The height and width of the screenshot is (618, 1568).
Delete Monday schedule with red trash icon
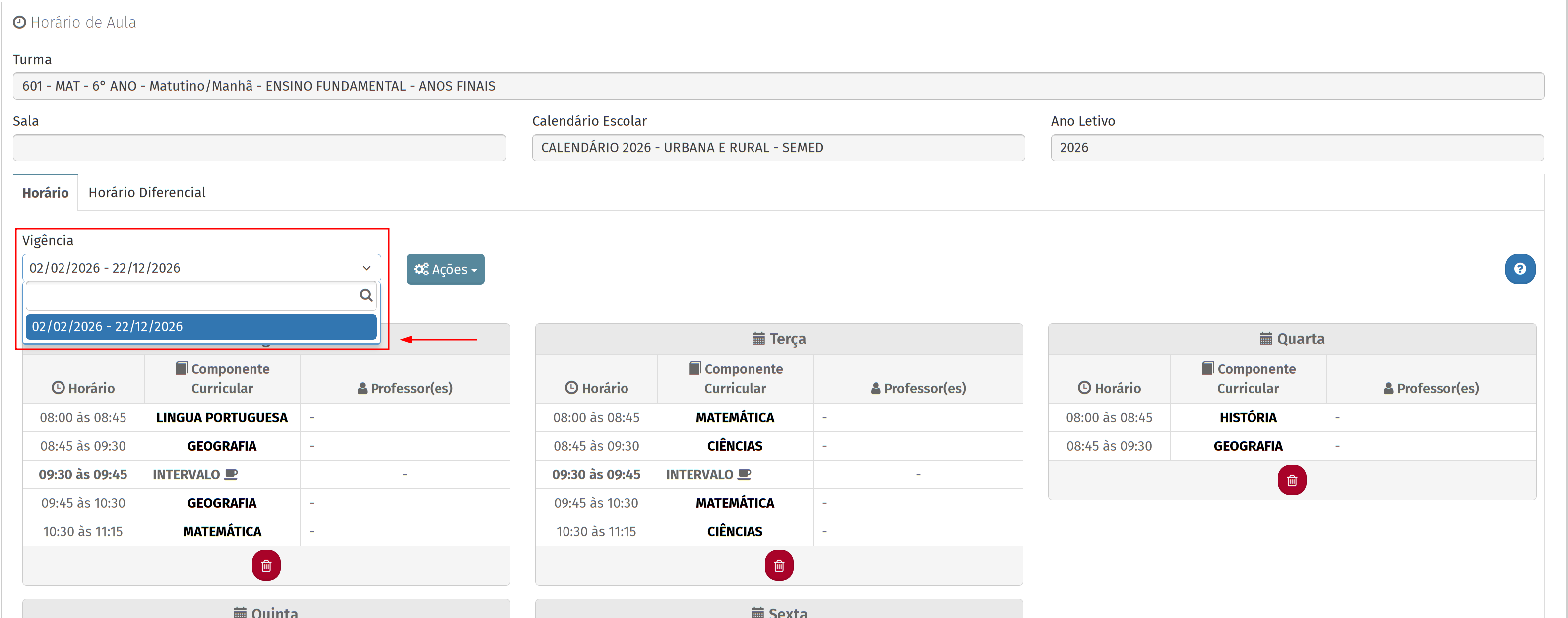266,566
